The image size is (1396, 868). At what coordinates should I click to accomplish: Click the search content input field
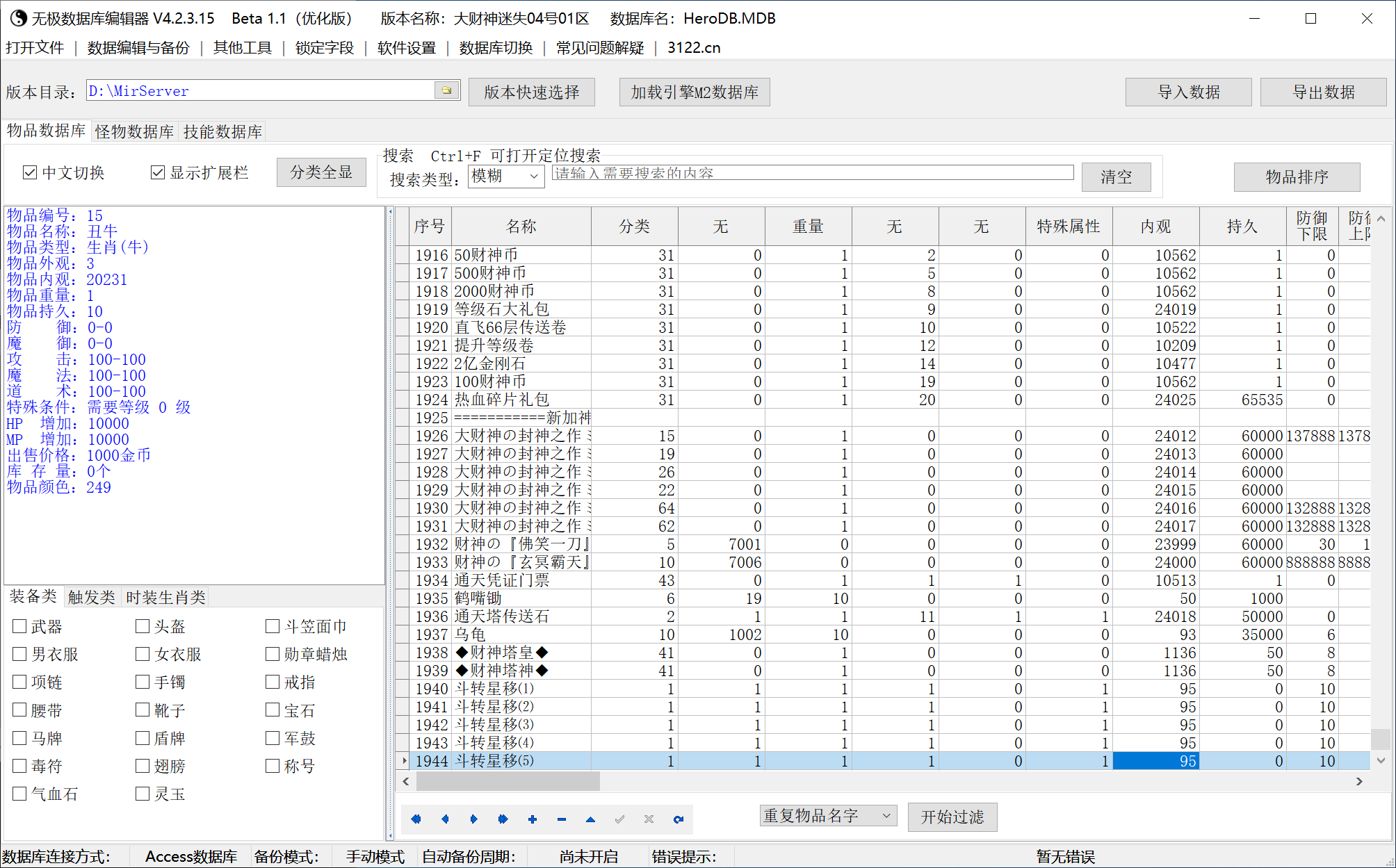pos(813,173)
